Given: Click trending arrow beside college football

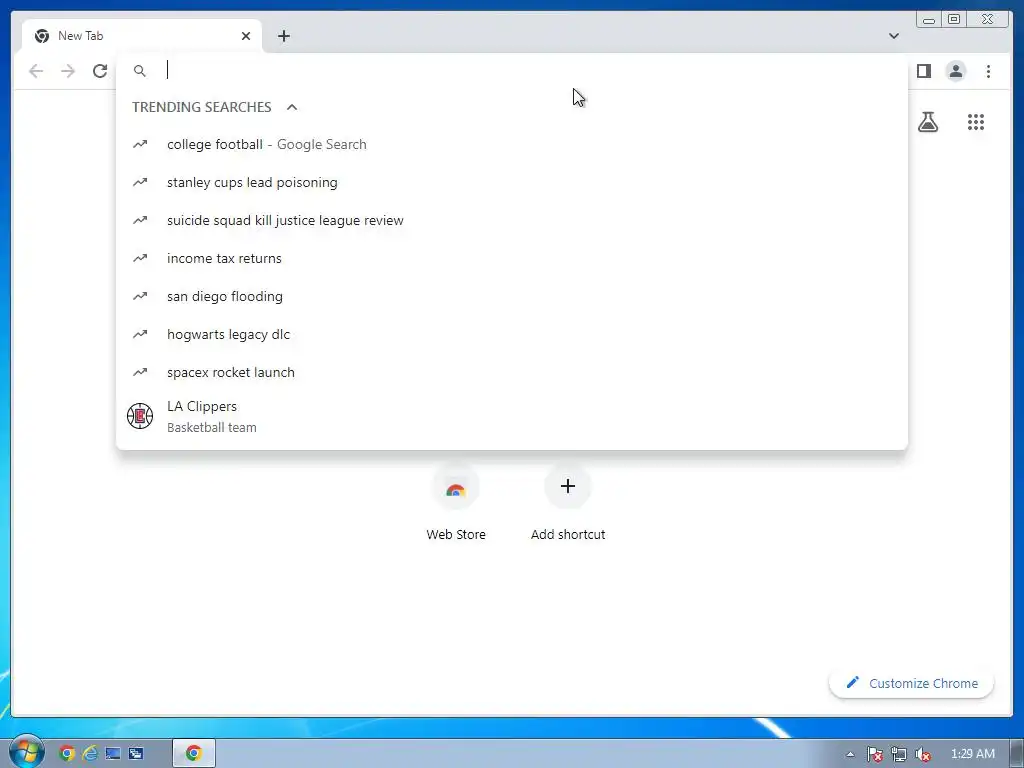Looking at the screenshot, I should (x=140, y=144).
